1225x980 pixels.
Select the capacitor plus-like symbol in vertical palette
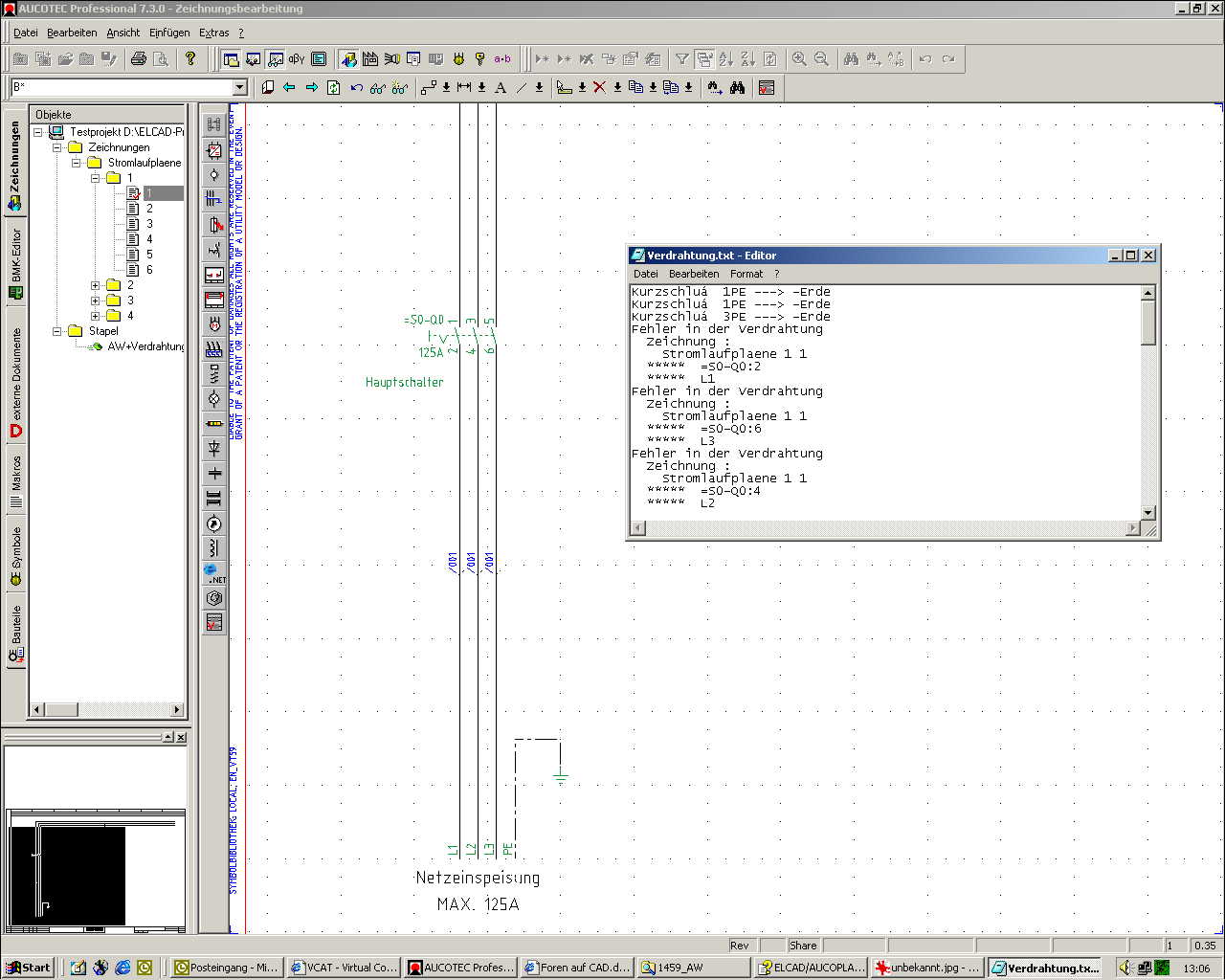(x=214, y=474)
